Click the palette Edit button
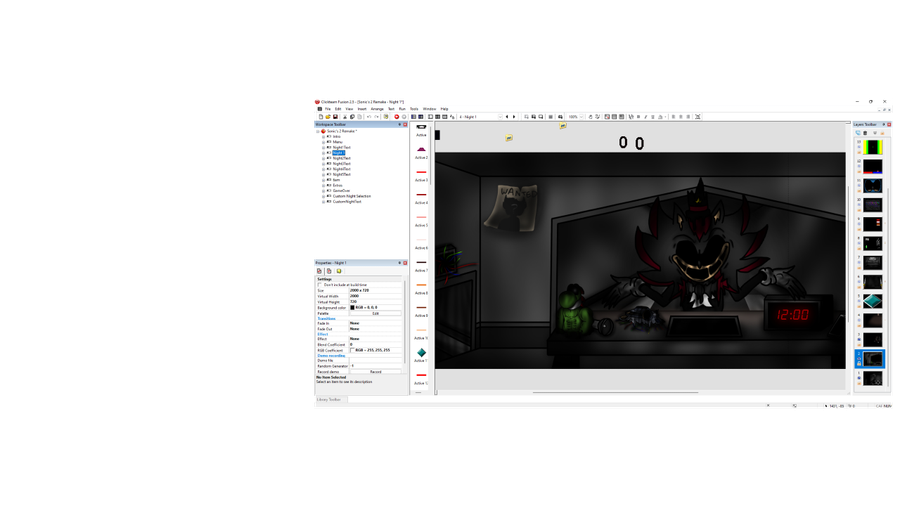This screenshot has height=506, width=900. pyautogui.click(x=375, y=313)
